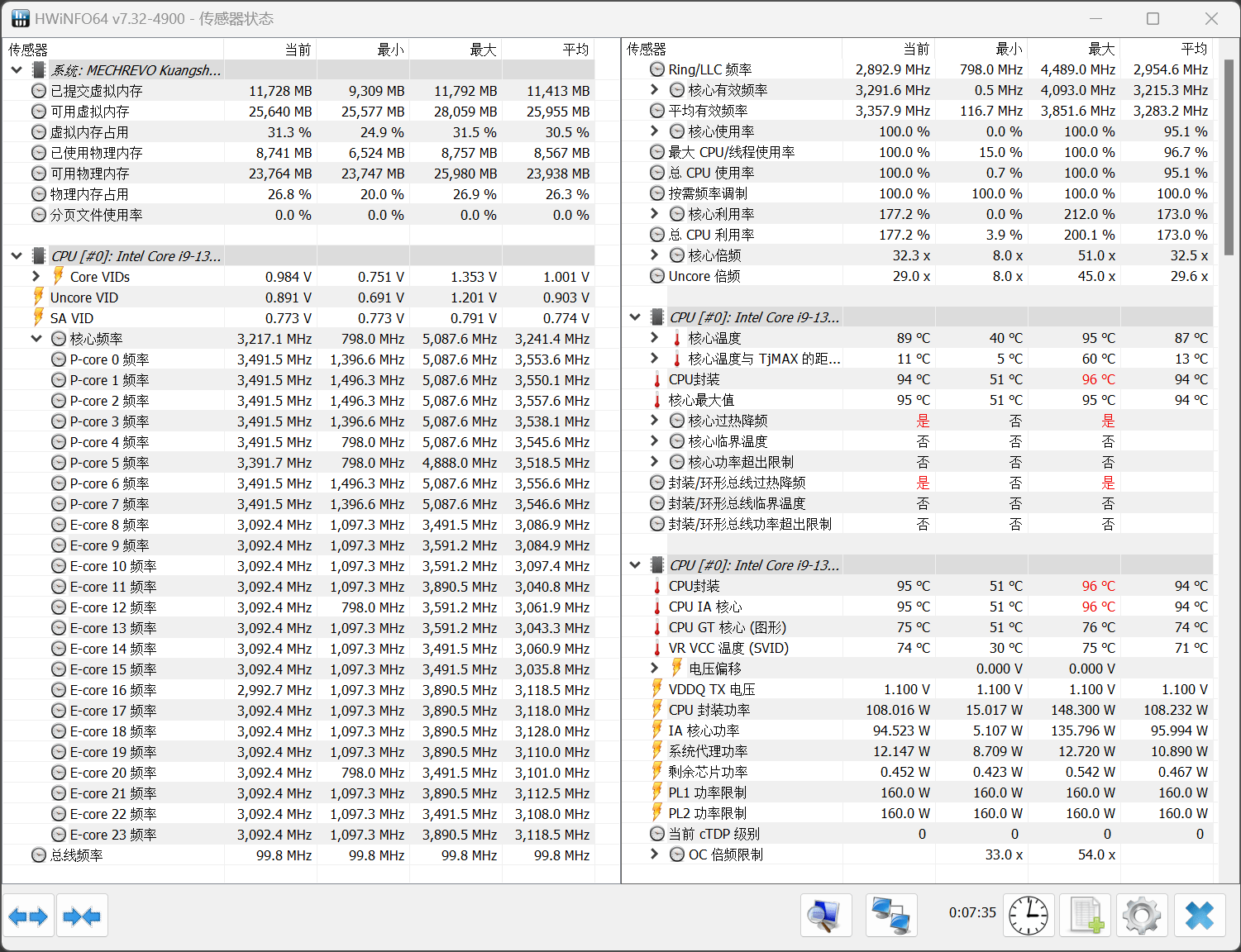Select the 封装/环形总线过热降频 row
The width and height of the screenshot is (1241, 952).
[x=918, y=483]
